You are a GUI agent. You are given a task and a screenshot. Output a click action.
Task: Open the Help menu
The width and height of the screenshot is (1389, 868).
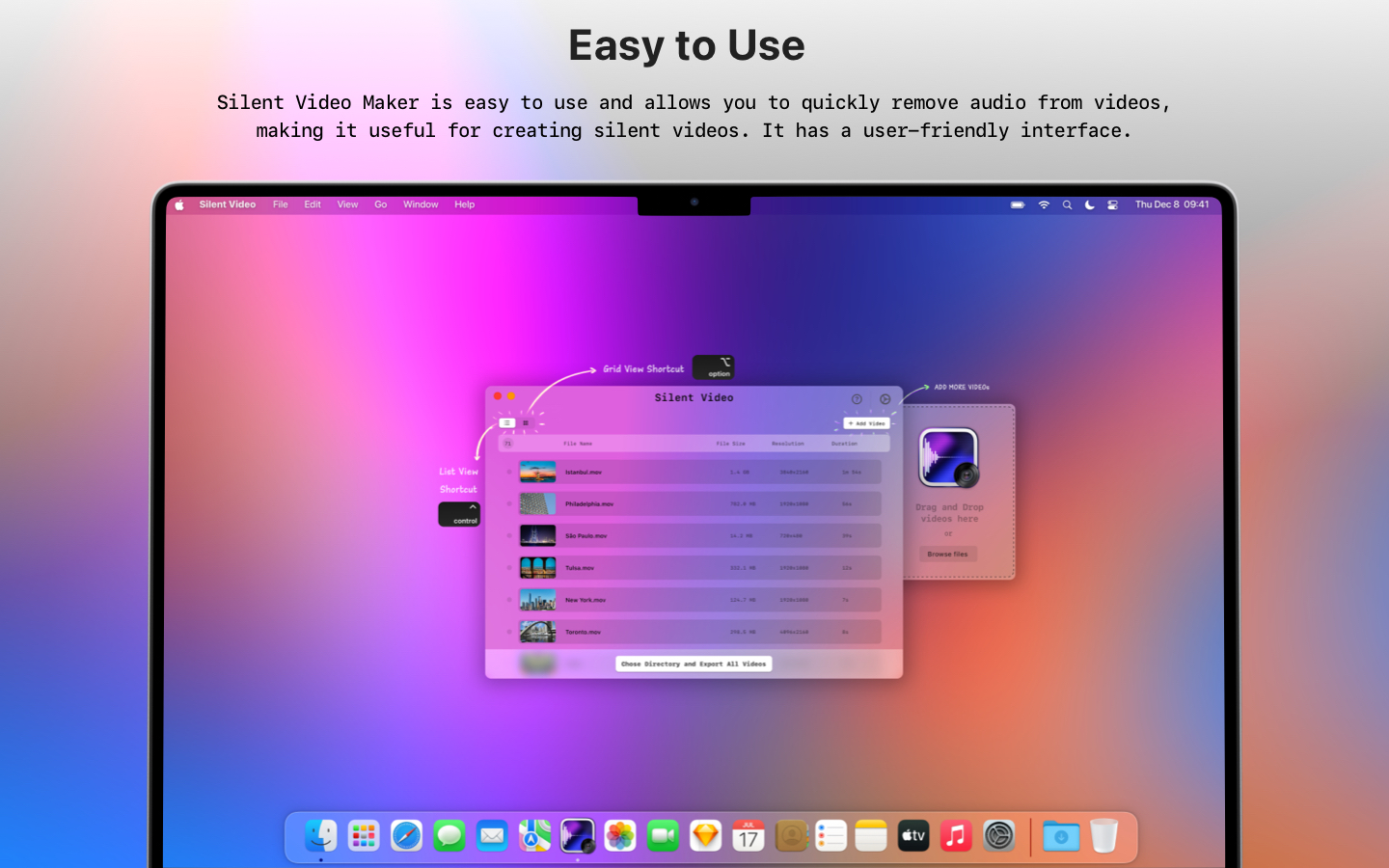pos(465,204)
